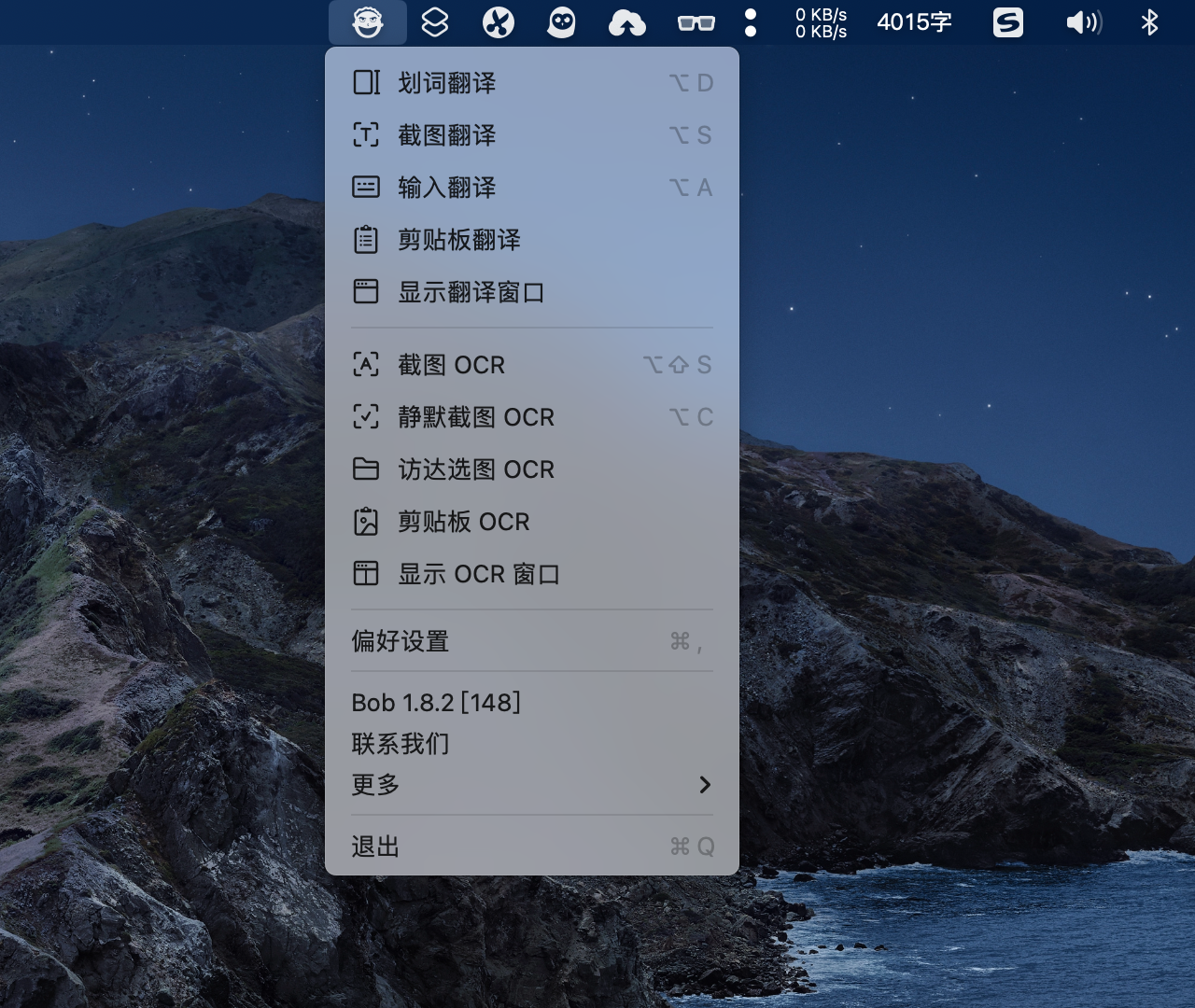
Task: Click the 4015字 word count indicator
Action: [x=913, y=21]
